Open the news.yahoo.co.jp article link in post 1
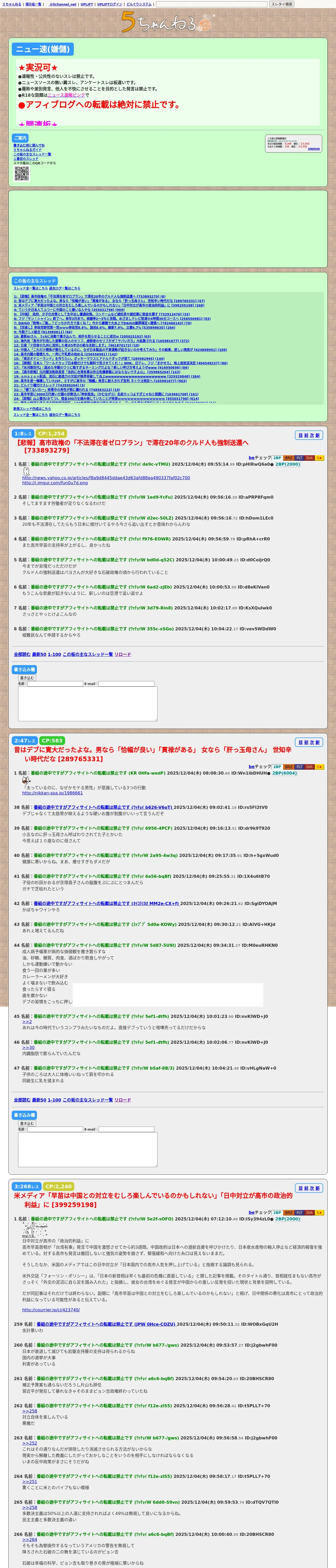Viewport: 336px width, 1568px height. (x=106, y=478)
